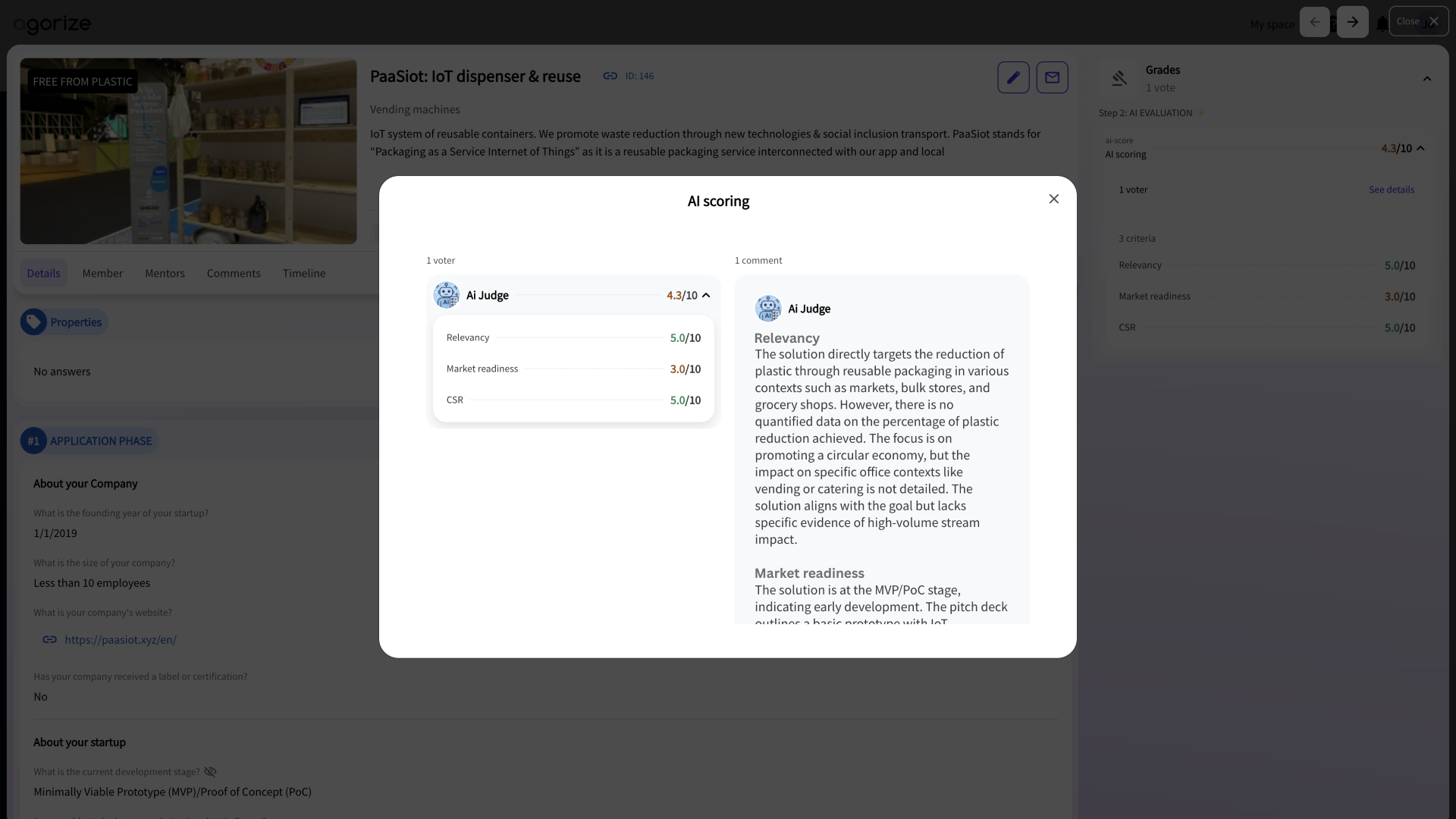Click the agorize logo
This screenshot has width=1456, height=819.
pyautogui.click(x=51, y=24)
